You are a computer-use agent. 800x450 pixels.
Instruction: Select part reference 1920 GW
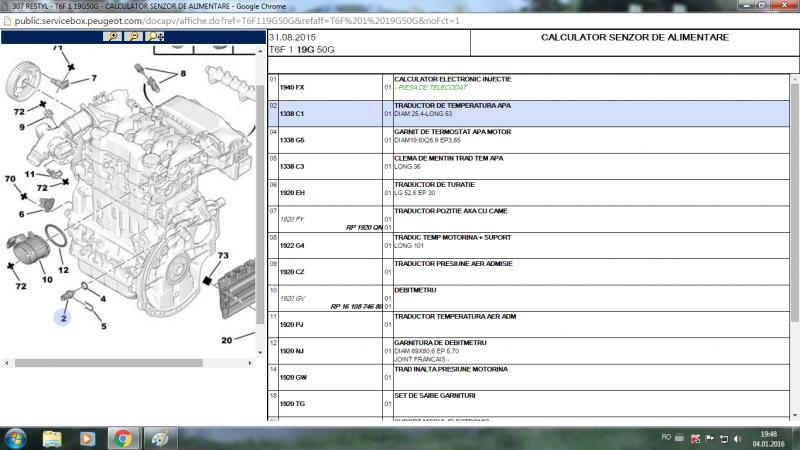(x=293, y=378)
